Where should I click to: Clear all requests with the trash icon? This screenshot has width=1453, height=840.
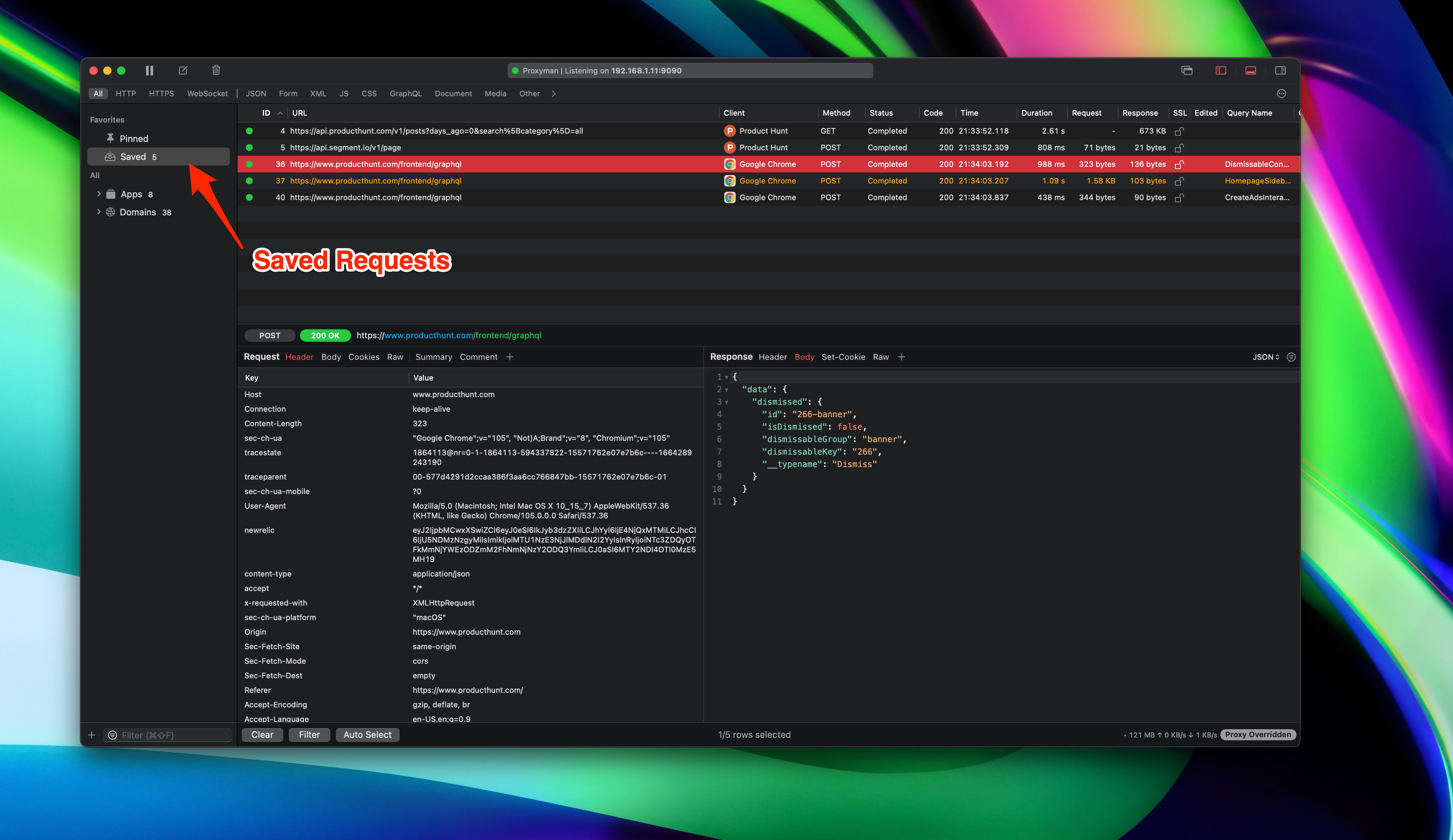[216, 70]
